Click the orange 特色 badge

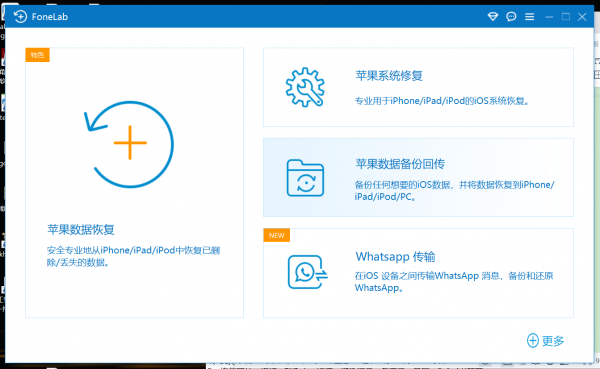(38, 55)
